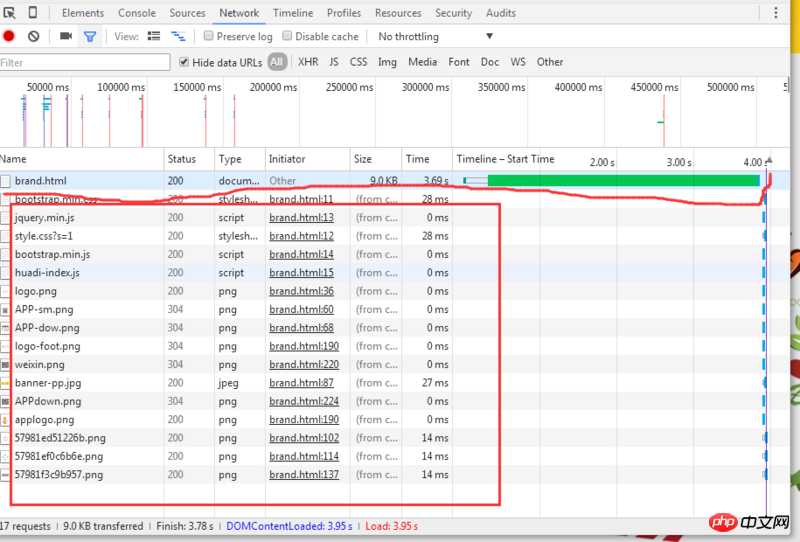Clear the network log
Screen dimensions: 800x542
33,36
